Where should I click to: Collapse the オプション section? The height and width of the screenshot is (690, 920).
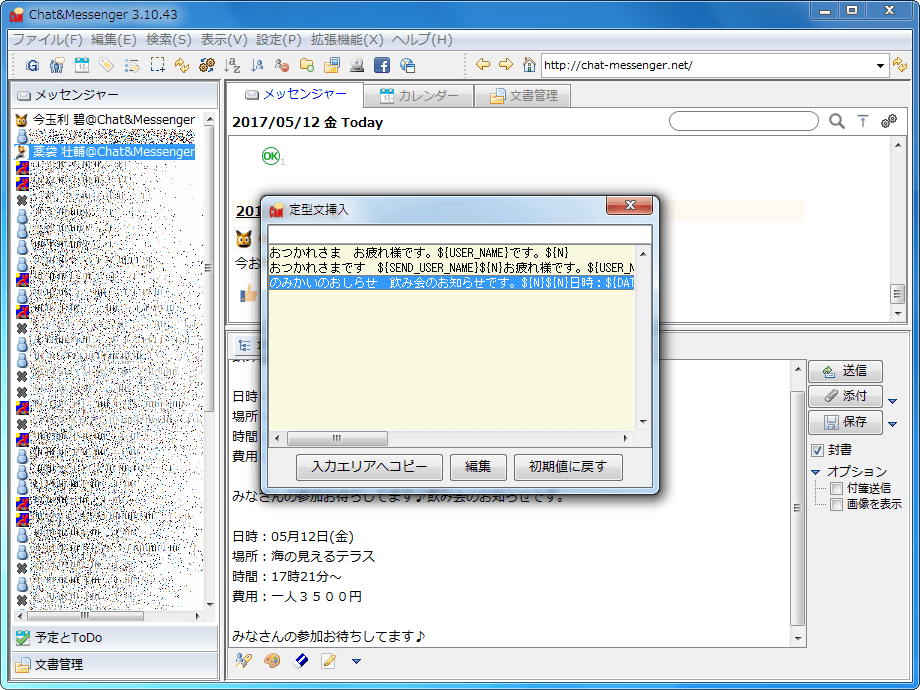coord(815,472)
